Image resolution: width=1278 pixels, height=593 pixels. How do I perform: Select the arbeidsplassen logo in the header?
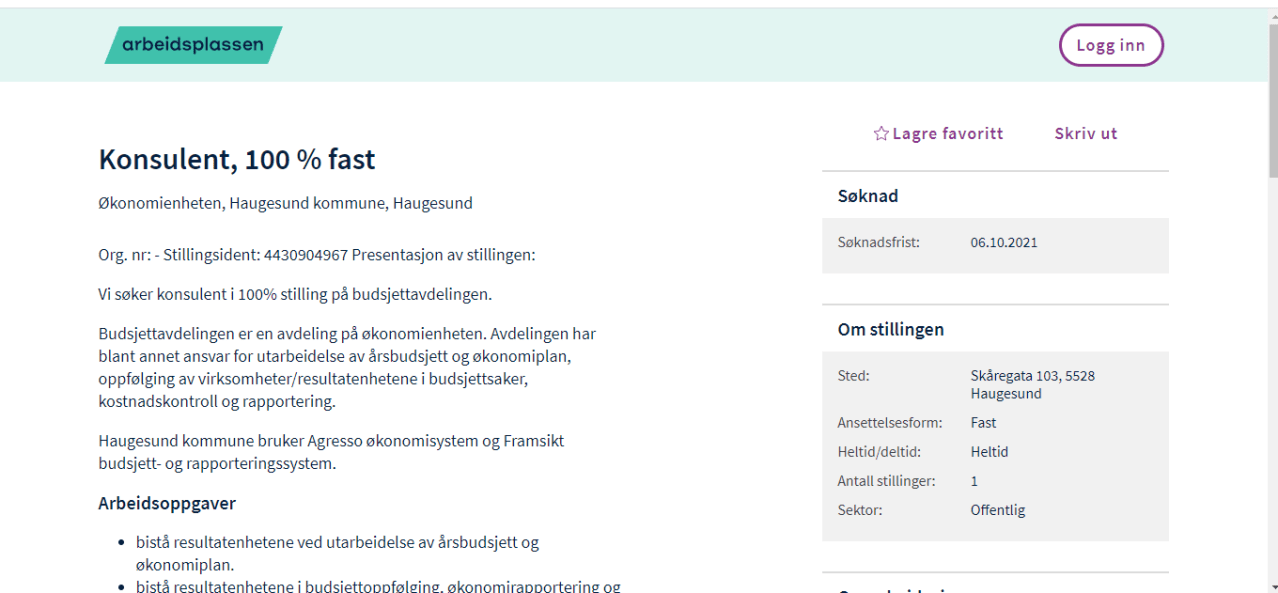click(193, 44)
